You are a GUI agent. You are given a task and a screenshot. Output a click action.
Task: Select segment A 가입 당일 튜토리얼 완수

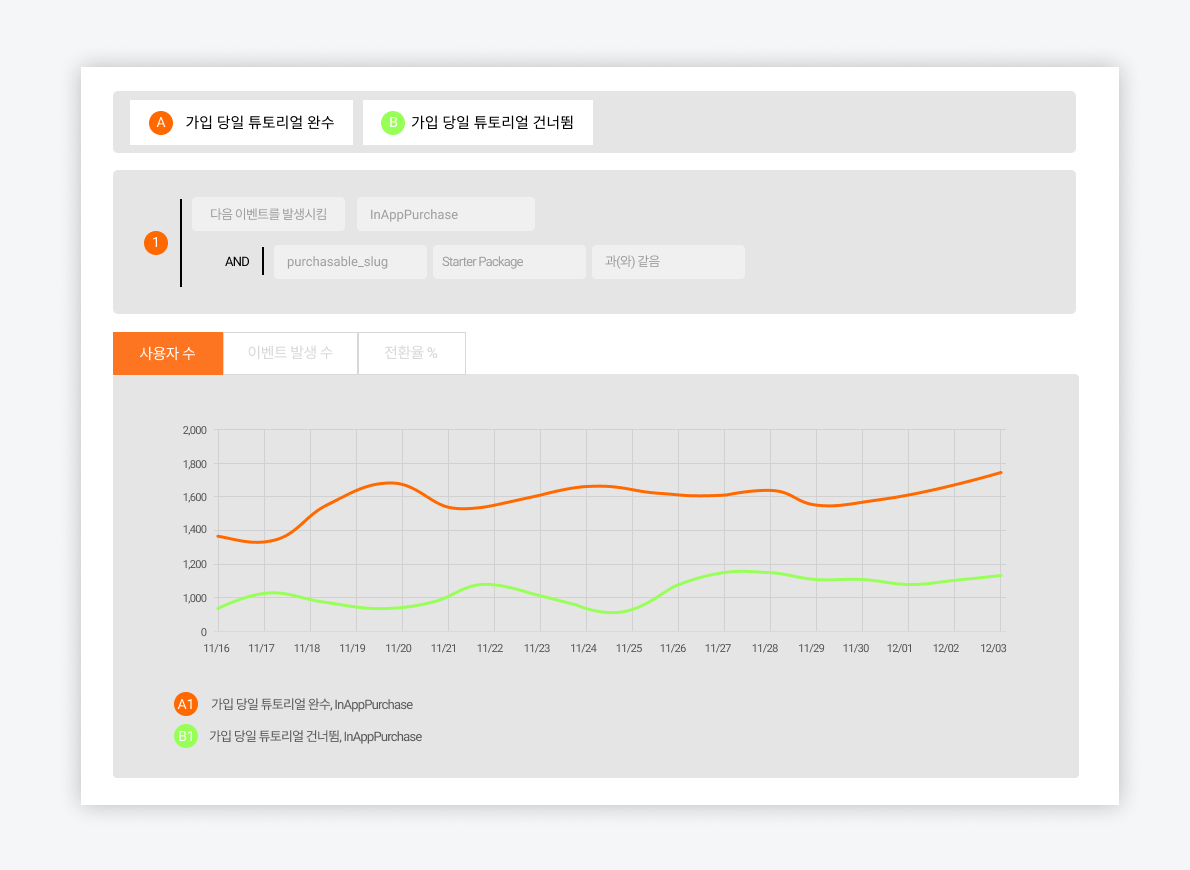tap(241, 122)
